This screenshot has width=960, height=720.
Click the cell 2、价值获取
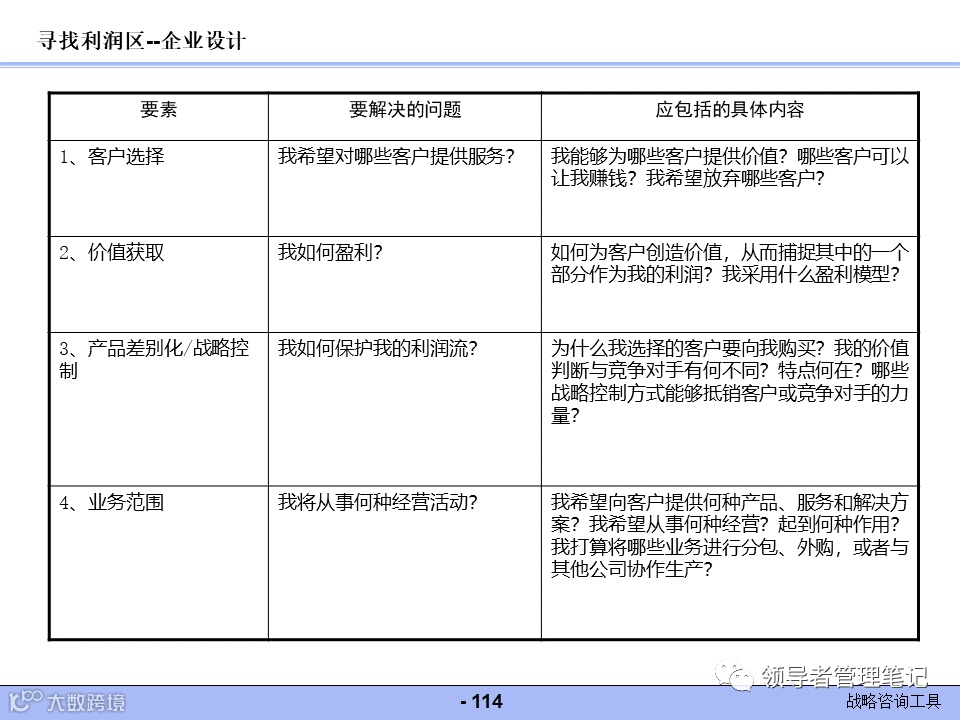pos(159,285)
